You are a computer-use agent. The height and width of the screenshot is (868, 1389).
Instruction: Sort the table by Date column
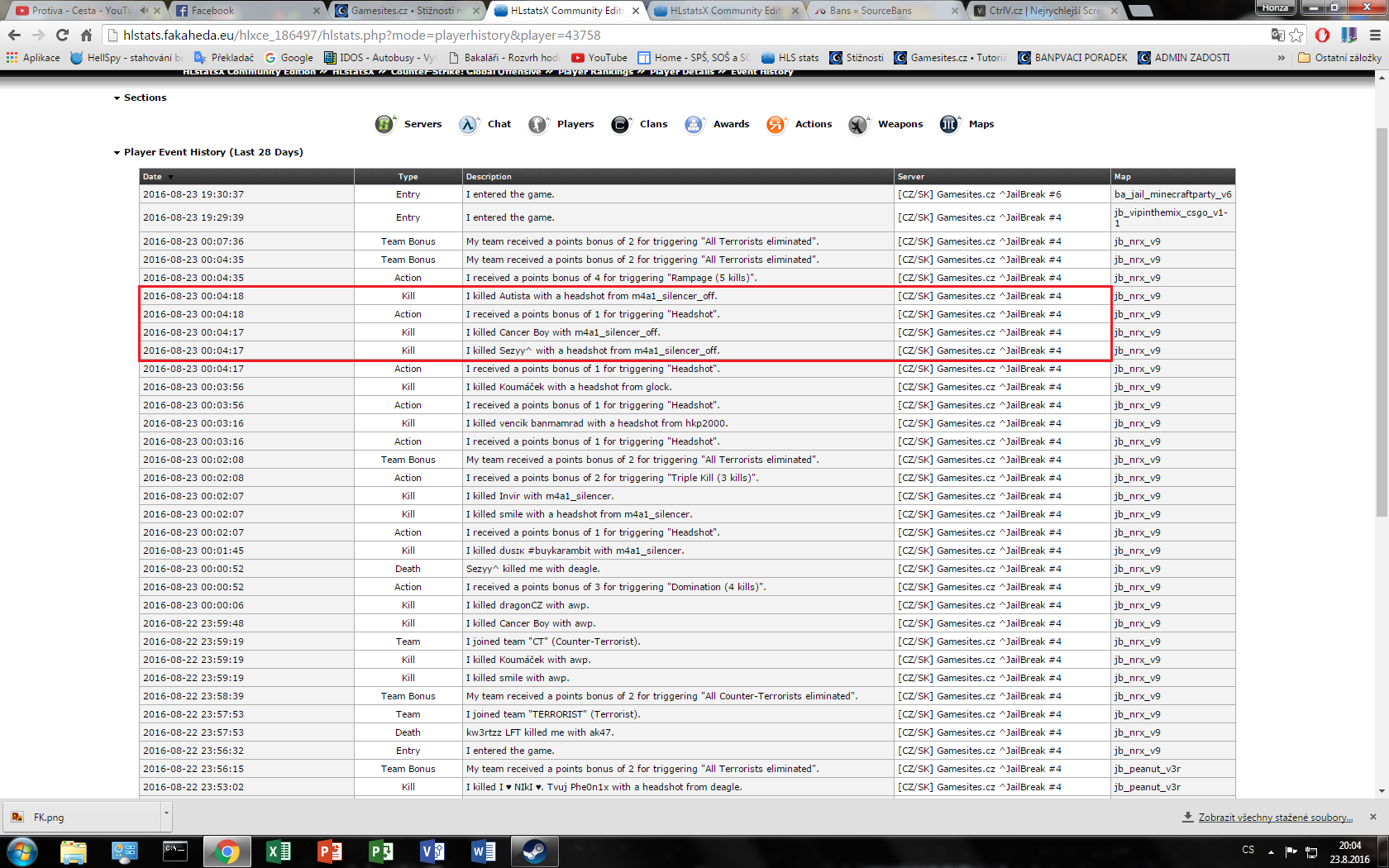click(153, 177)
